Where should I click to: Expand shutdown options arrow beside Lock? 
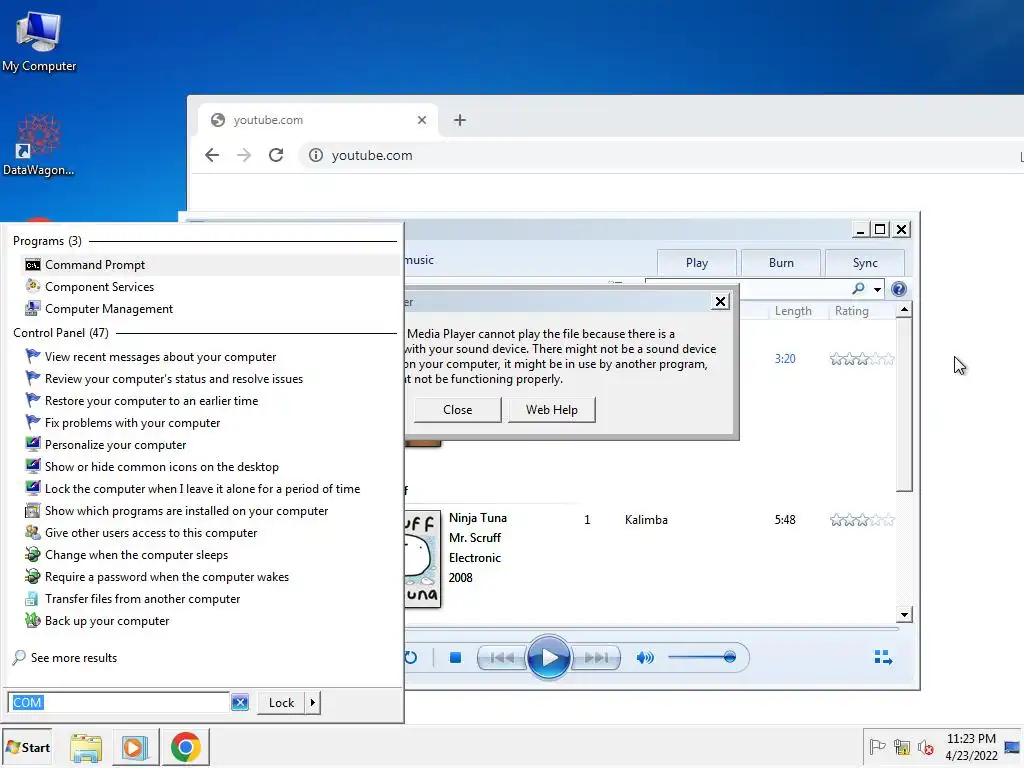313,703
